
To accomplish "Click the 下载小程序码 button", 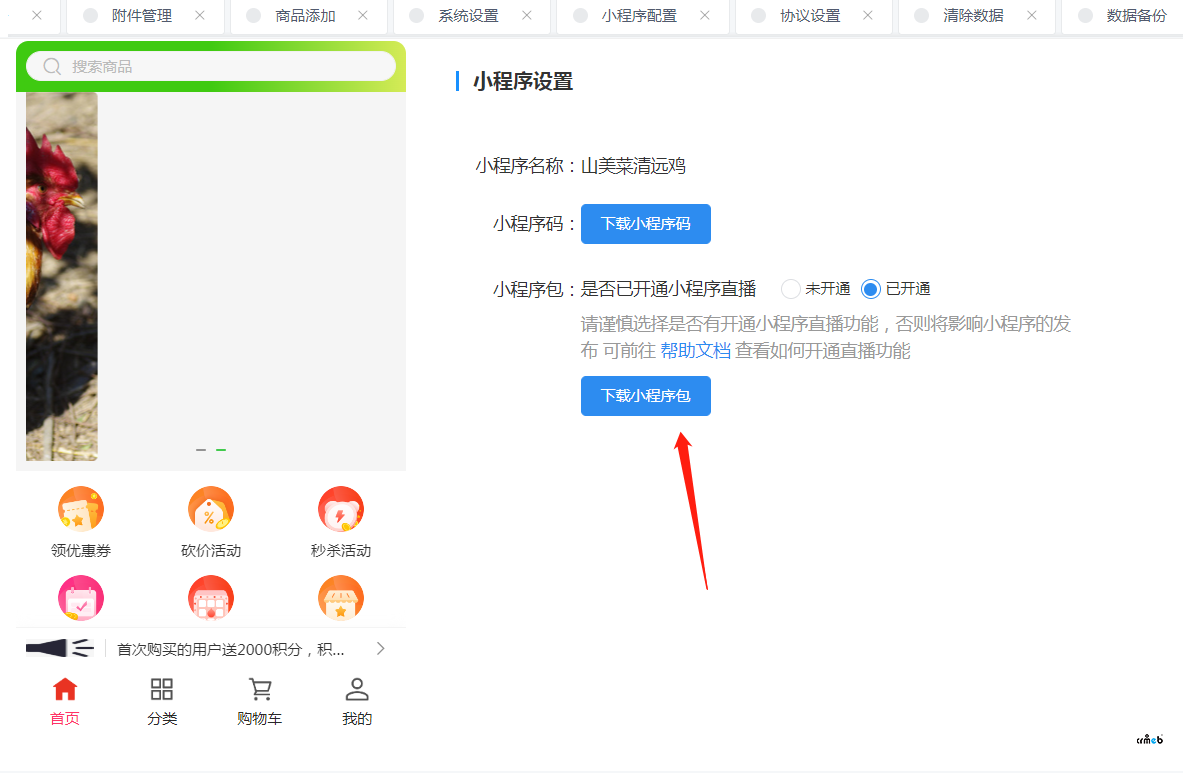I will [x=645, y=223].
